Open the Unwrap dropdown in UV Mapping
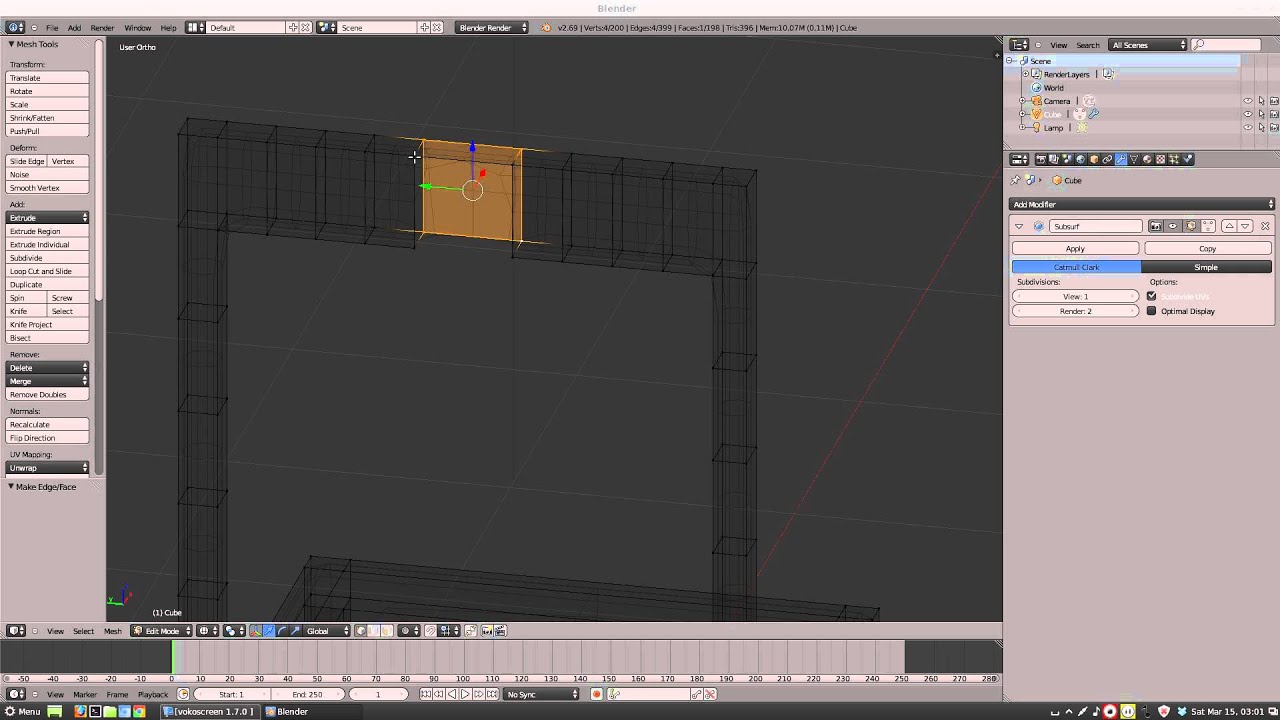Viewport: 1280px width, 720px height. click(x=48, y=468)
